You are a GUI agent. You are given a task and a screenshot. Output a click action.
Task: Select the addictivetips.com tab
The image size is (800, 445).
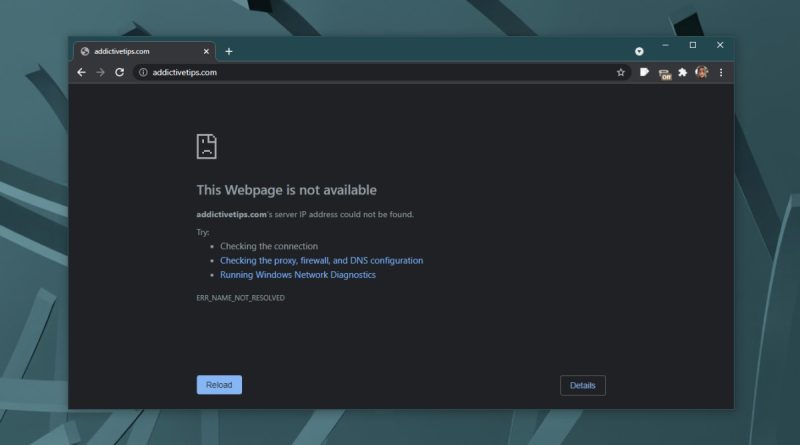[x=144, y=51]
